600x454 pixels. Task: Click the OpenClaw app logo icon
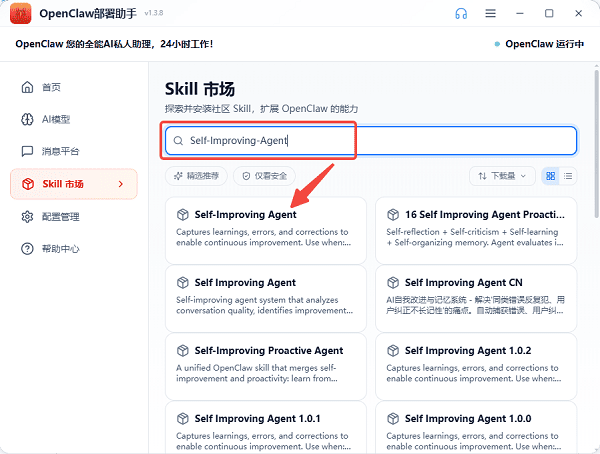tap(21, 13)
